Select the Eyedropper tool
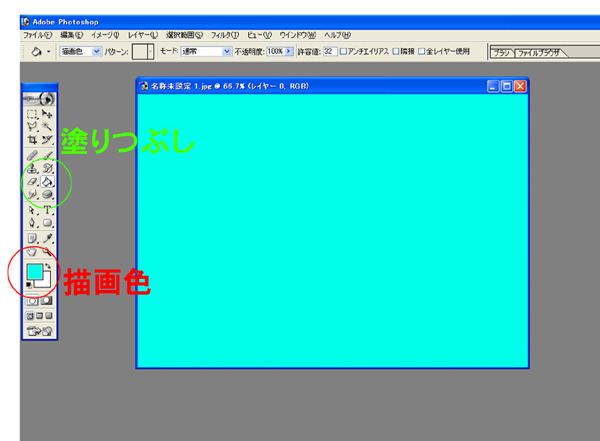Image resolution: width=600 pixels, height=441 pixels. click(x=47, y=238)
